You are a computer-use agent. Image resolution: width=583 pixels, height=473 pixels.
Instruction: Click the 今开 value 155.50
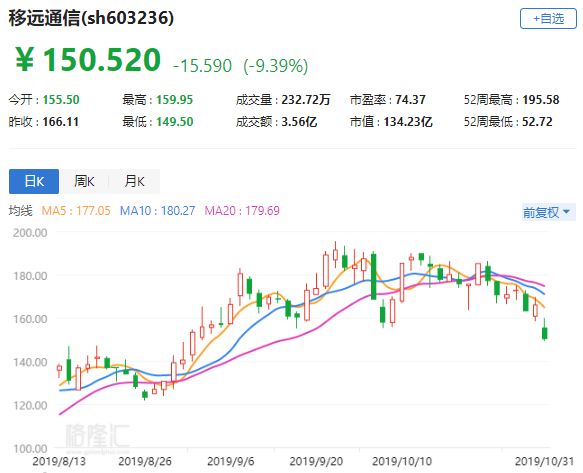[61, 100]
